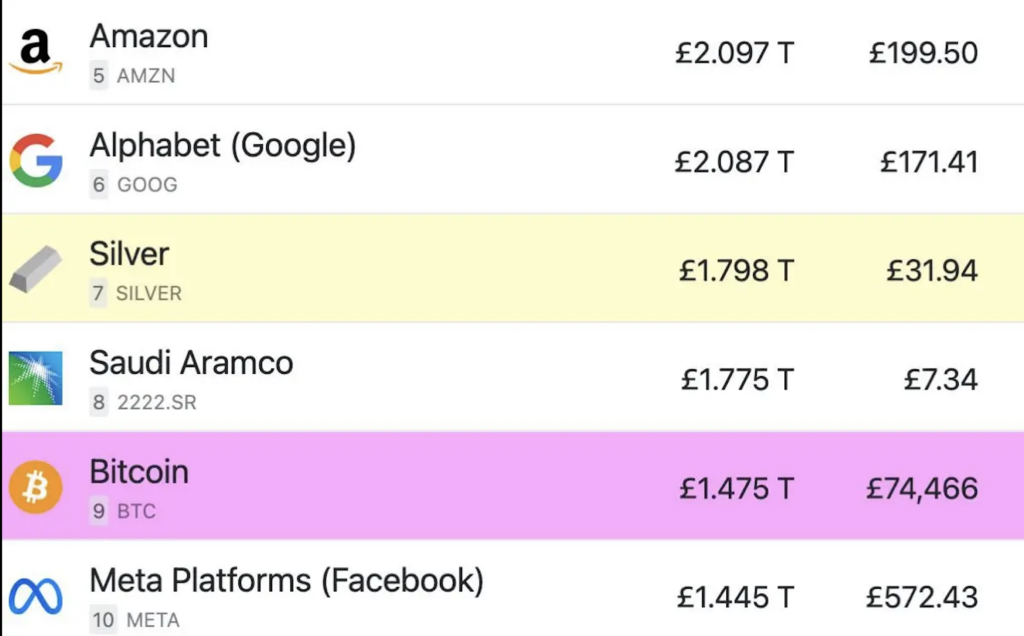This screenshot has width=1024, height=636.
Task: Open the Silver asset link
Action: pyautogui.click(x=129, y=253)
